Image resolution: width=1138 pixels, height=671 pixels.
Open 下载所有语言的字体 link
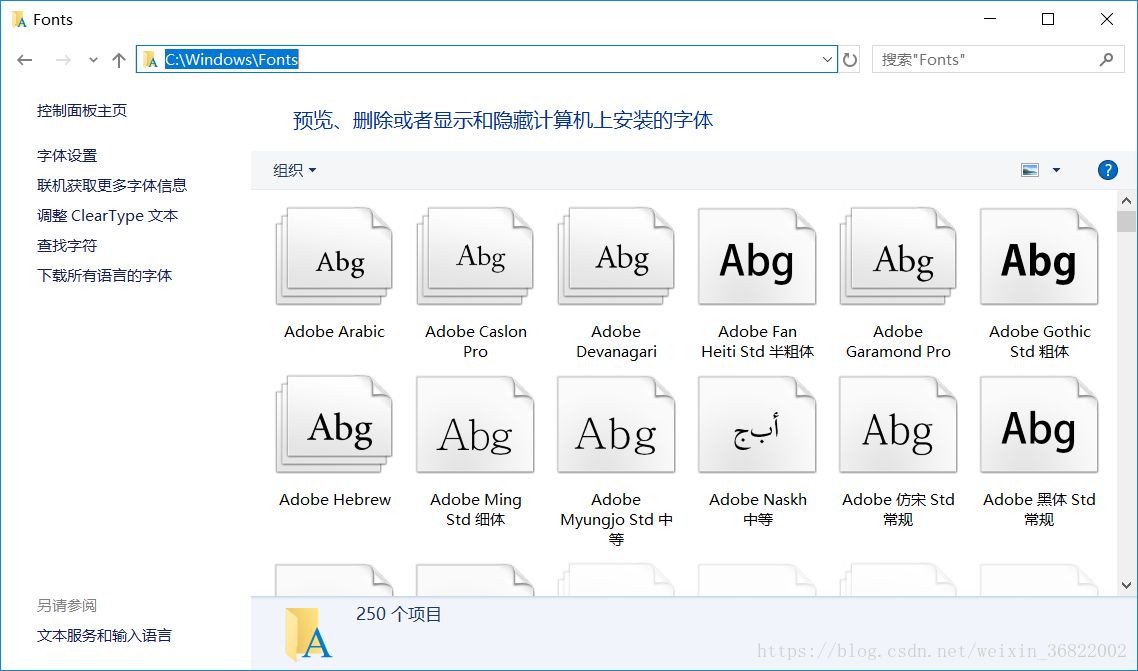pos(105,276)
